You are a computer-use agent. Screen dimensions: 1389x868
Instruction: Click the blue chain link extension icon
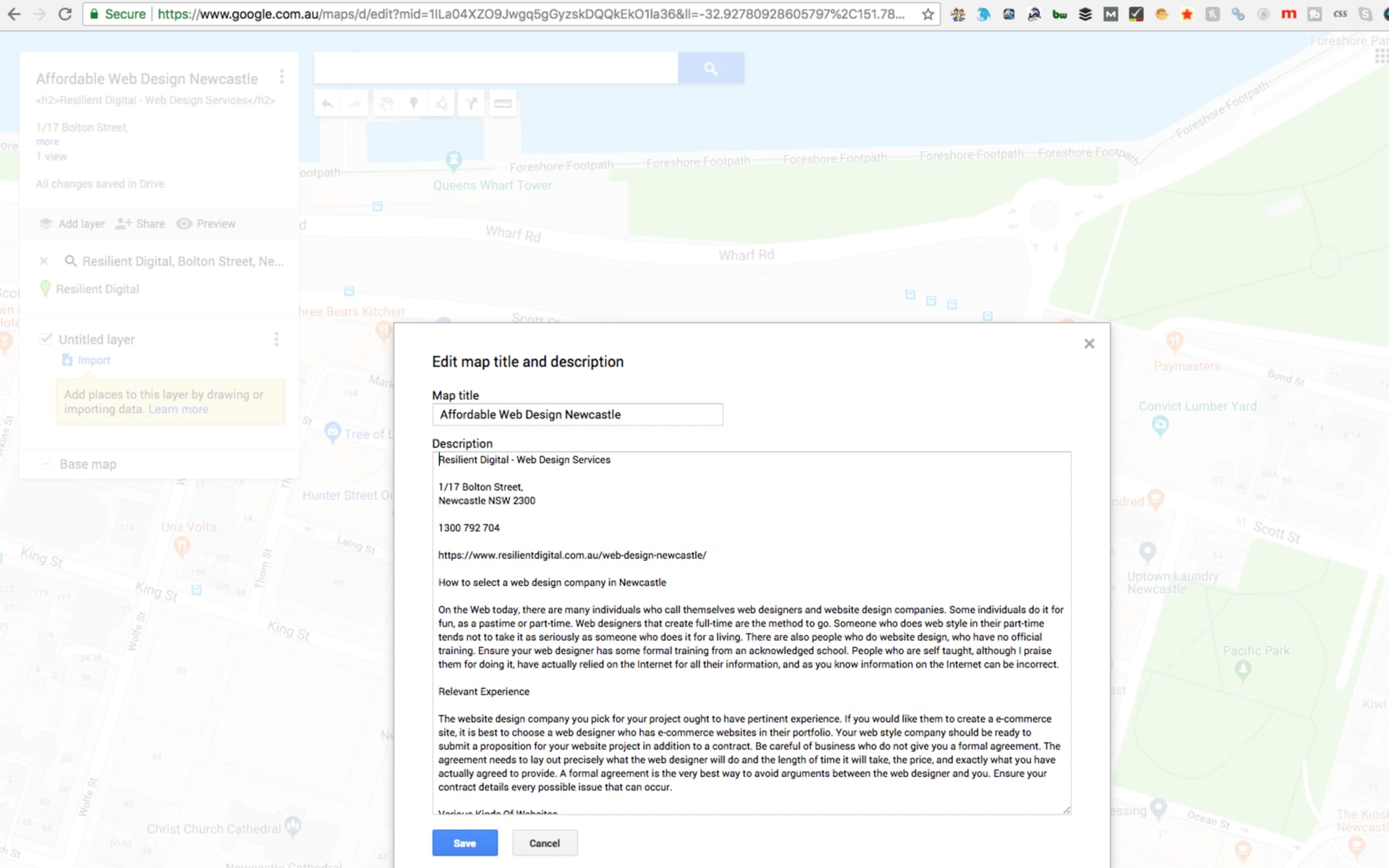(1238, 14)
